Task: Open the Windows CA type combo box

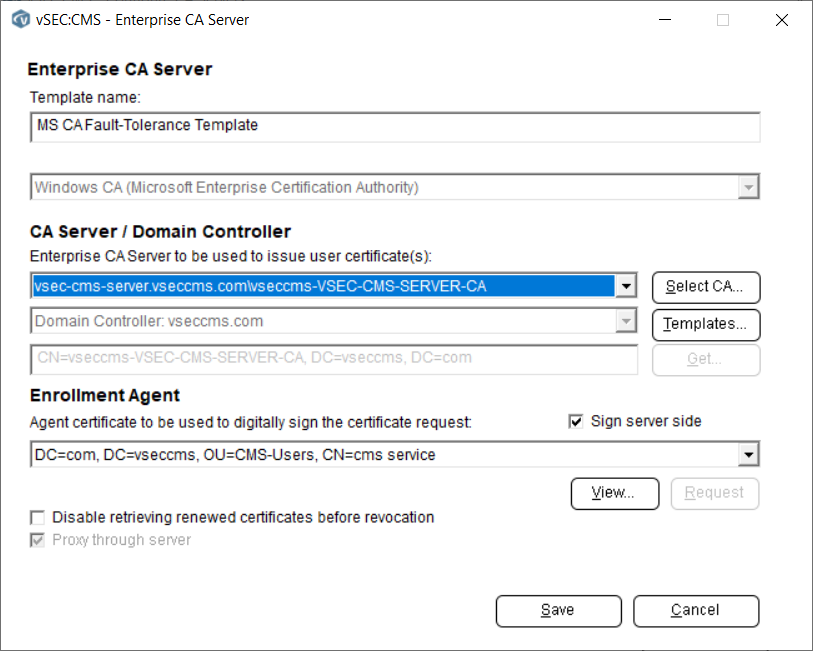Action: point(743,187)
